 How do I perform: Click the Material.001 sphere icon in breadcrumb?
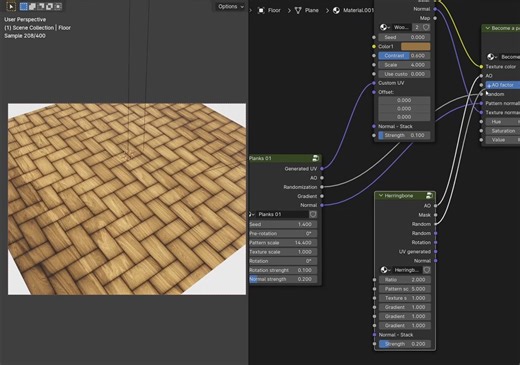336,10
